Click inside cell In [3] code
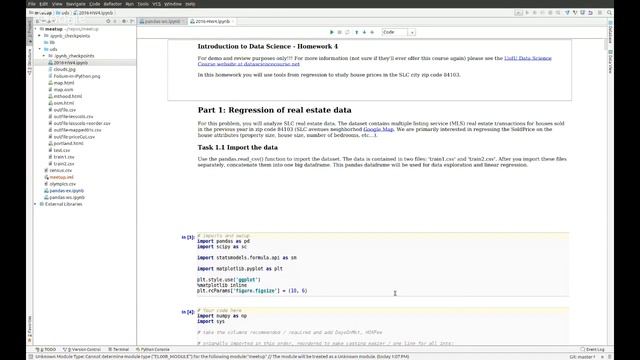The height and width of the screenshot is (360, 640). (383, 263)
